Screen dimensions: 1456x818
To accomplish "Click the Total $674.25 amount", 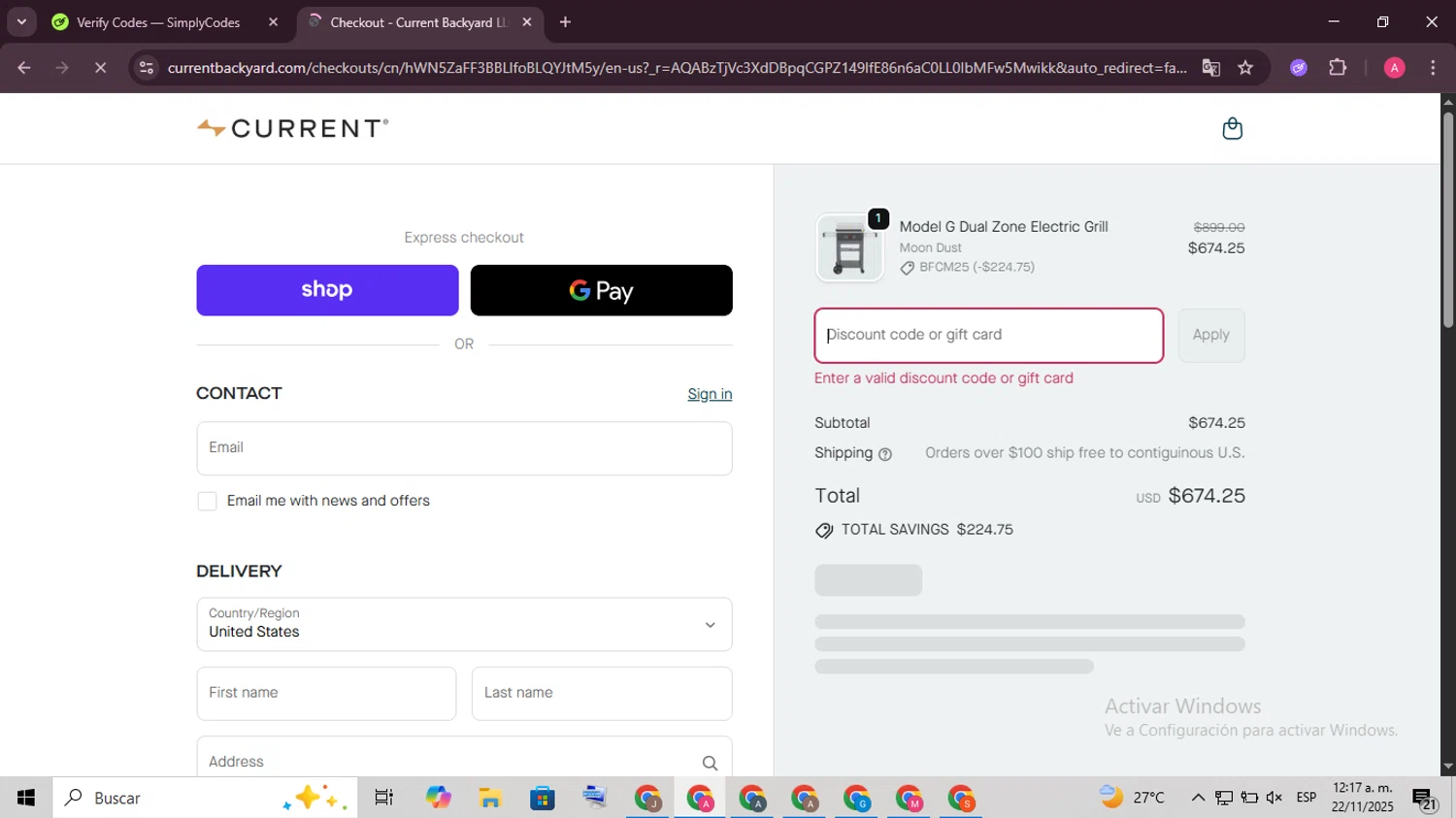I will (1207, 496).
